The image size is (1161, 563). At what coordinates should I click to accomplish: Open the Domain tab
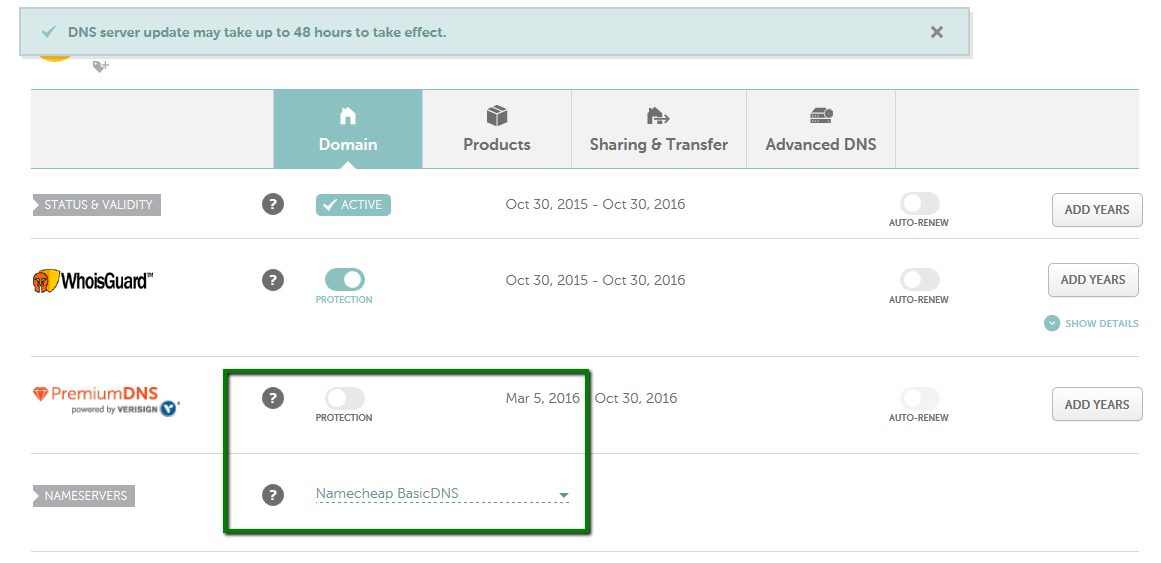(348, 129)
